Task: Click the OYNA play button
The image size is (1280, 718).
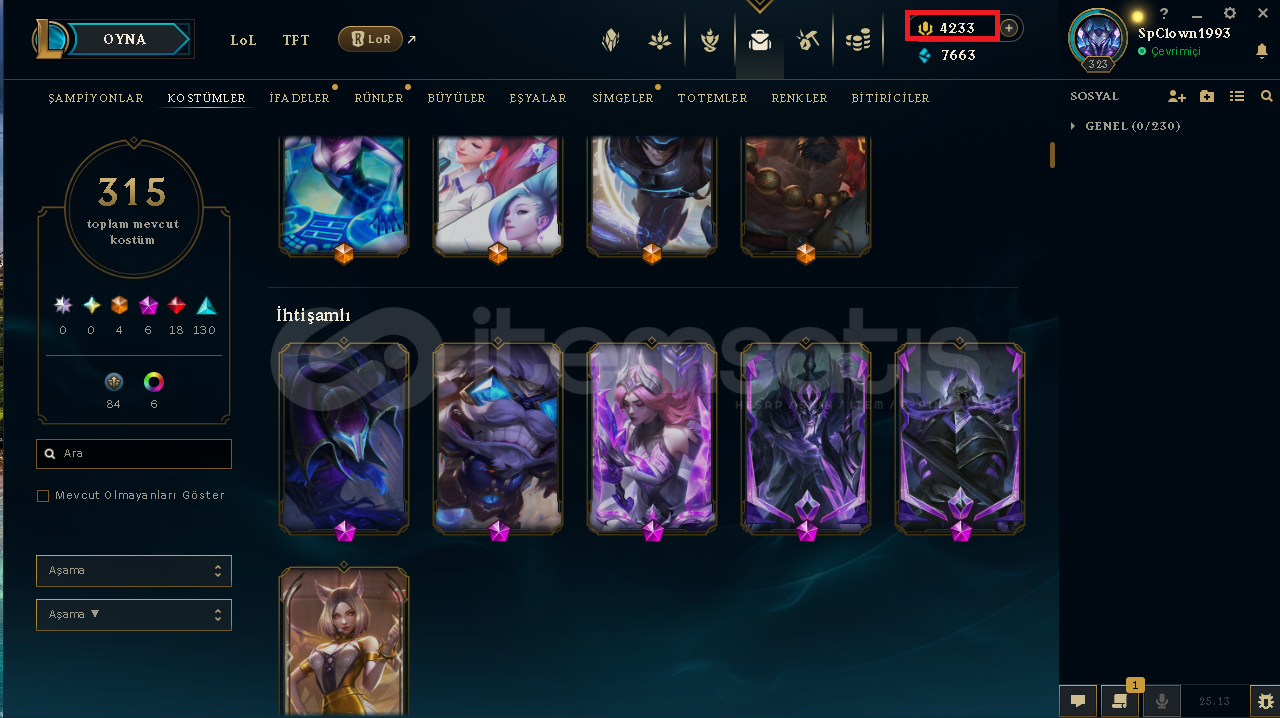Action: point(125,39)
